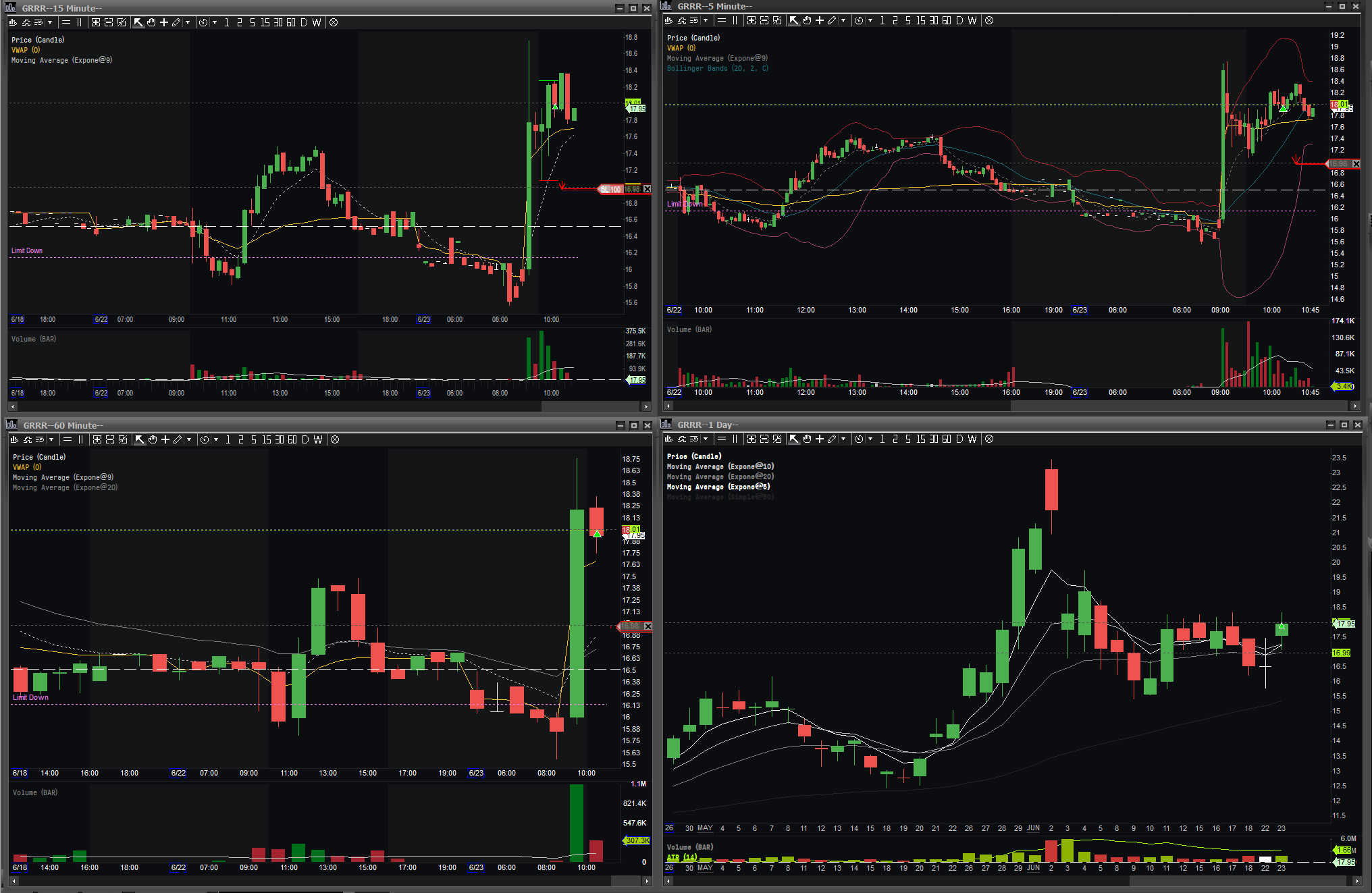The height and width of the screenshot is (893, 1372).
Task: Enable pointer cursor mode in 60 Minute chart
Action: point(140,439)
